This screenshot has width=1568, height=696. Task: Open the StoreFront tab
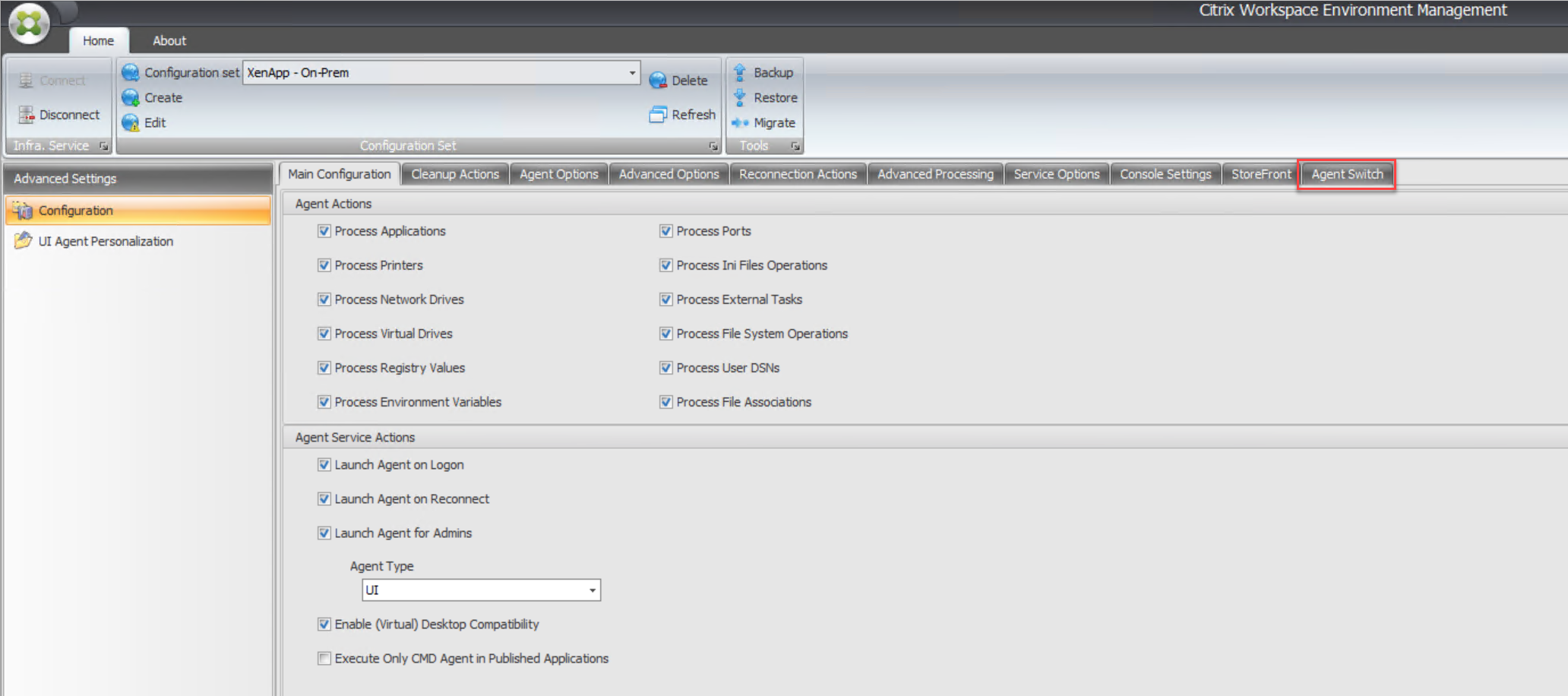click(1261, 174)
